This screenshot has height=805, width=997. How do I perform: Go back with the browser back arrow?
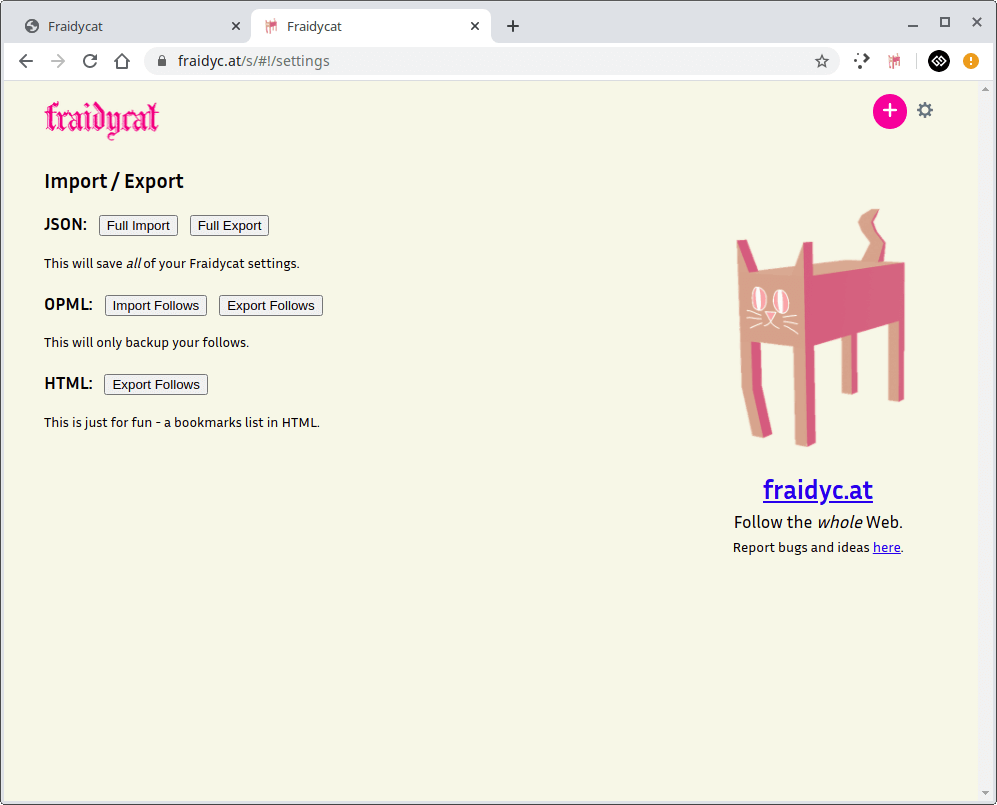coord(26,61)
